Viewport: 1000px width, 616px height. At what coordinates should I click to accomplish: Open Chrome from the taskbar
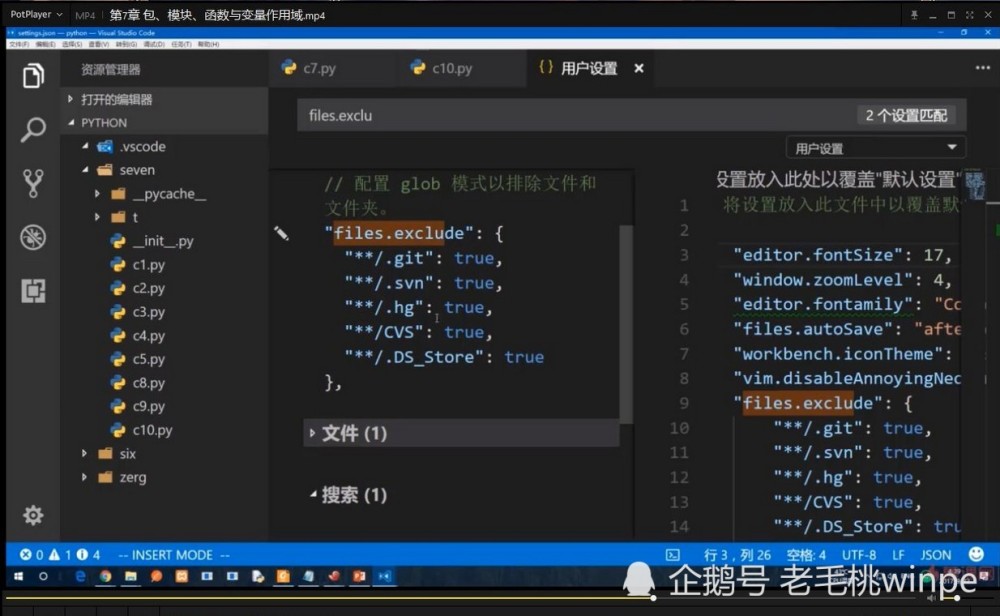point(105,576)
